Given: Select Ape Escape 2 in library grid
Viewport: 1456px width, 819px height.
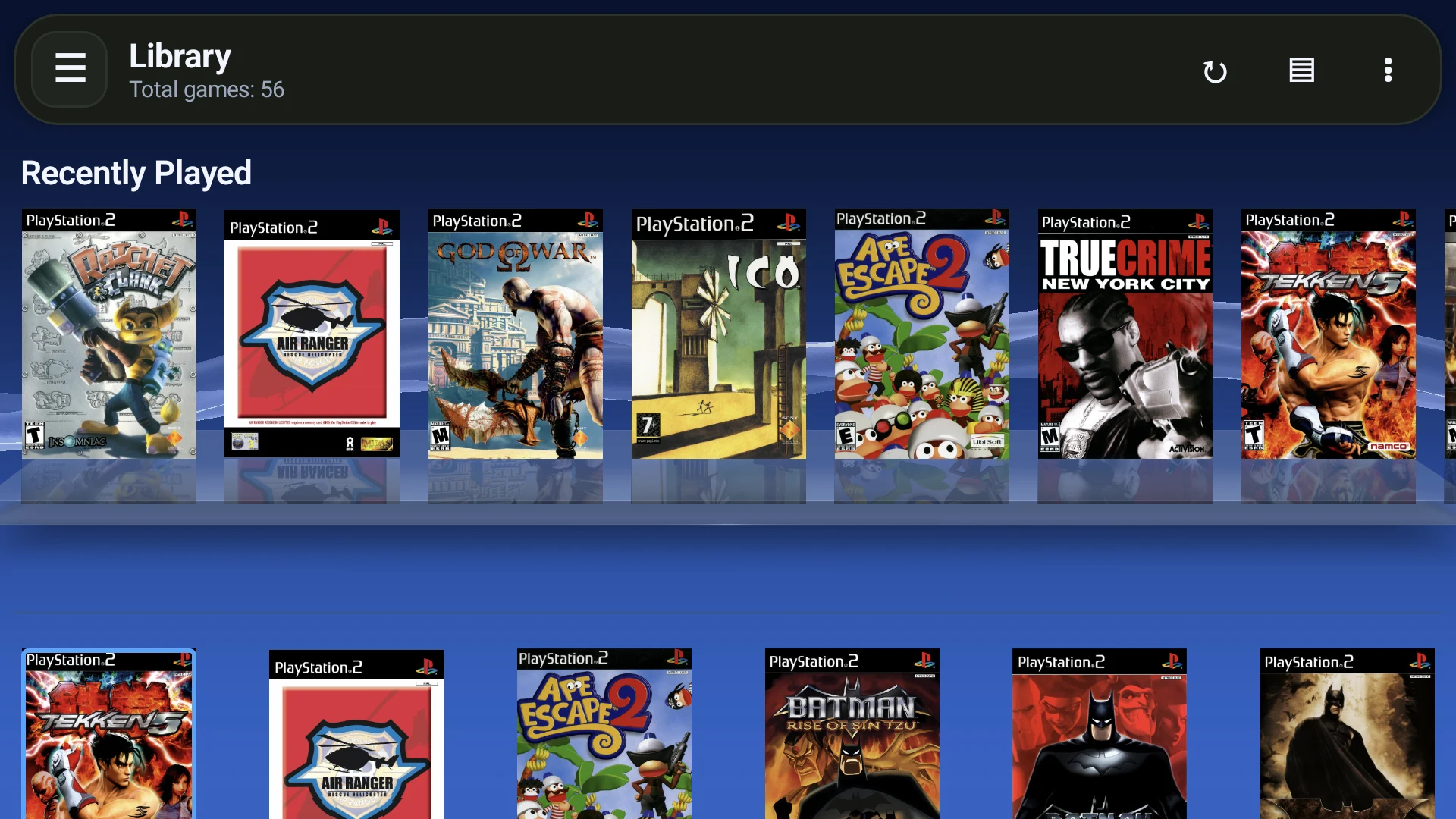Looking at the screenshot, I should [x=604, y=733].
